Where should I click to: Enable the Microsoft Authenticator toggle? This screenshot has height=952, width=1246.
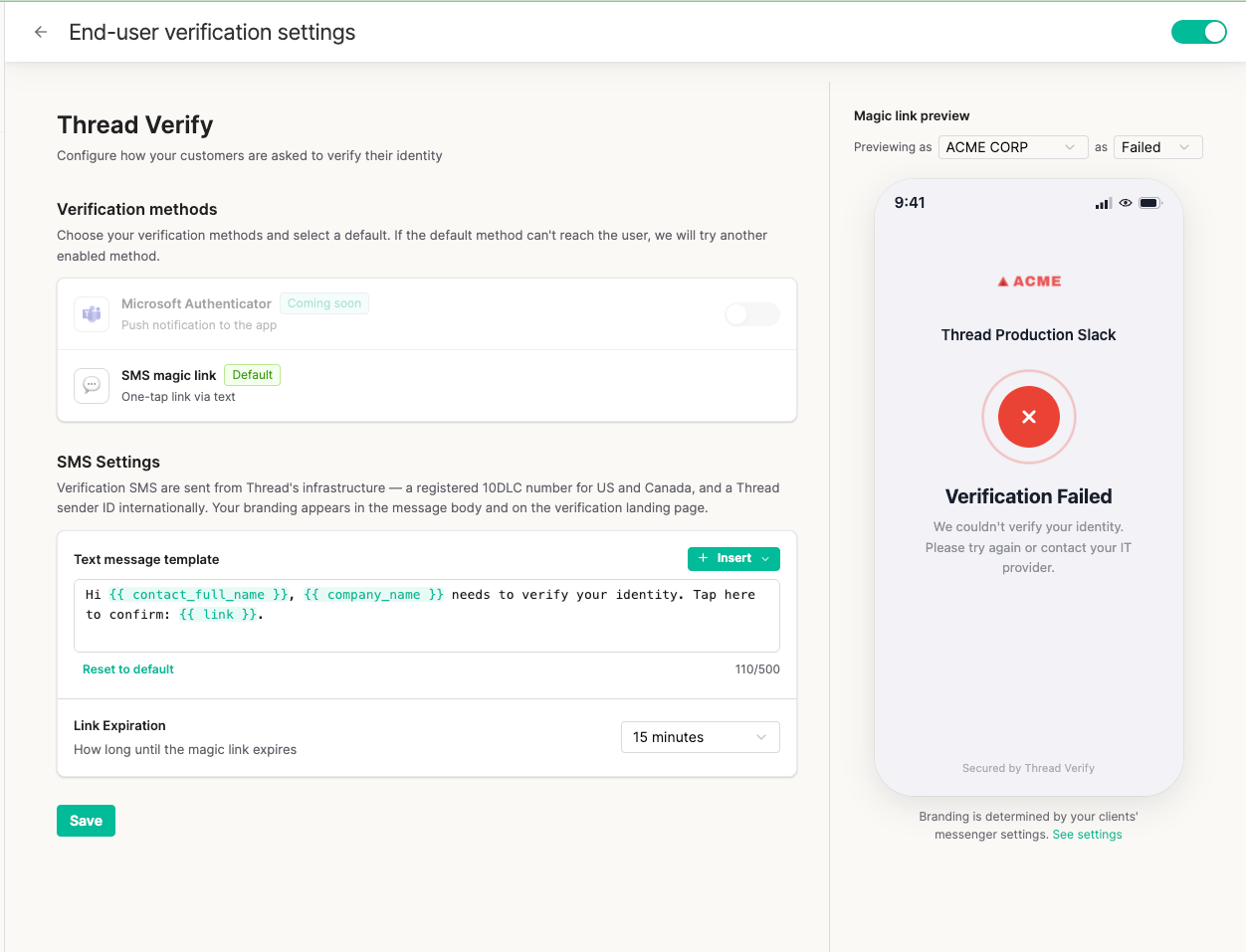[752, 314]
